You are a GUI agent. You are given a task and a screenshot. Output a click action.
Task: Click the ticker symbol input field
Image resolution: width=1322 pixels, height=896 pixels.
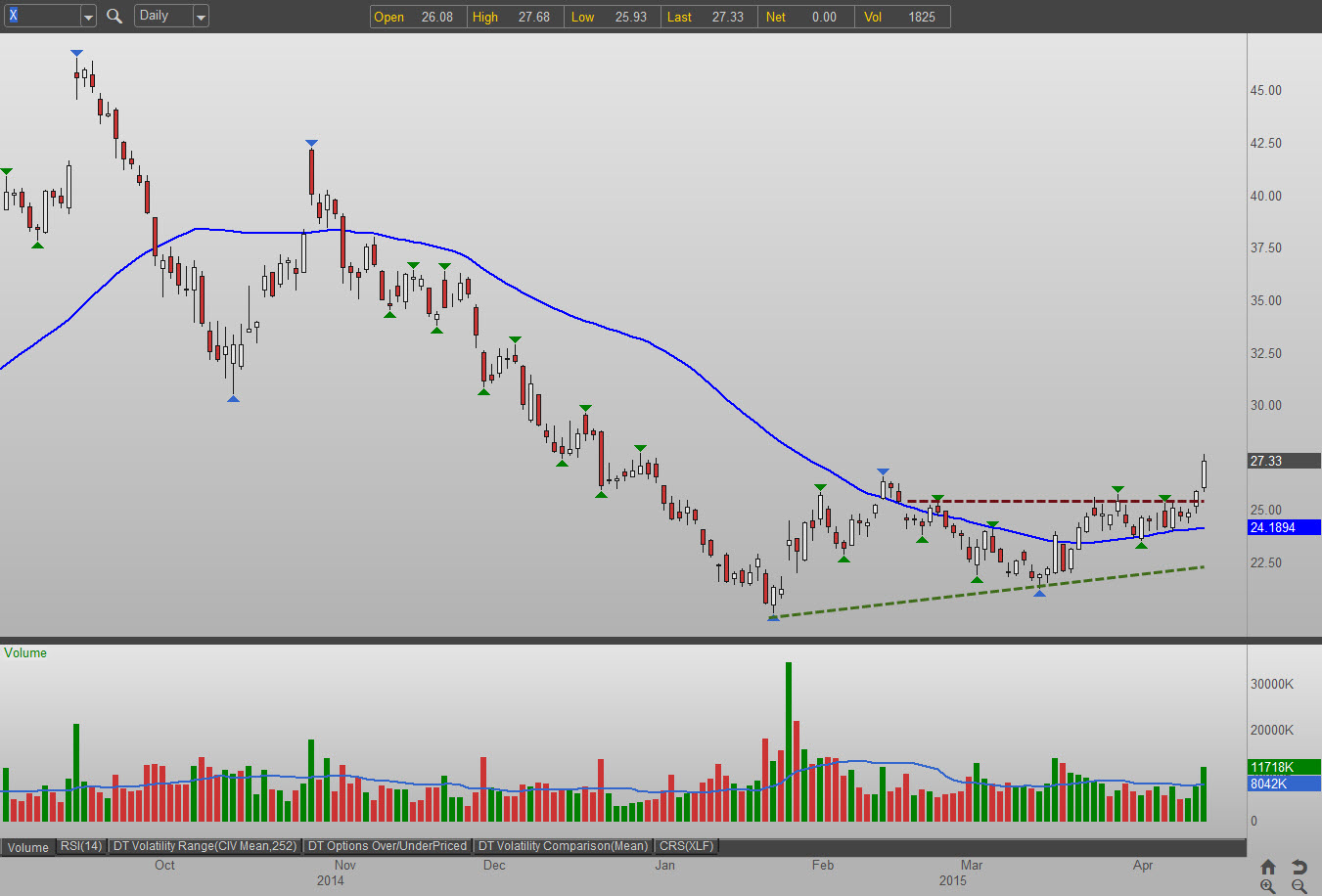click(43, 16)
